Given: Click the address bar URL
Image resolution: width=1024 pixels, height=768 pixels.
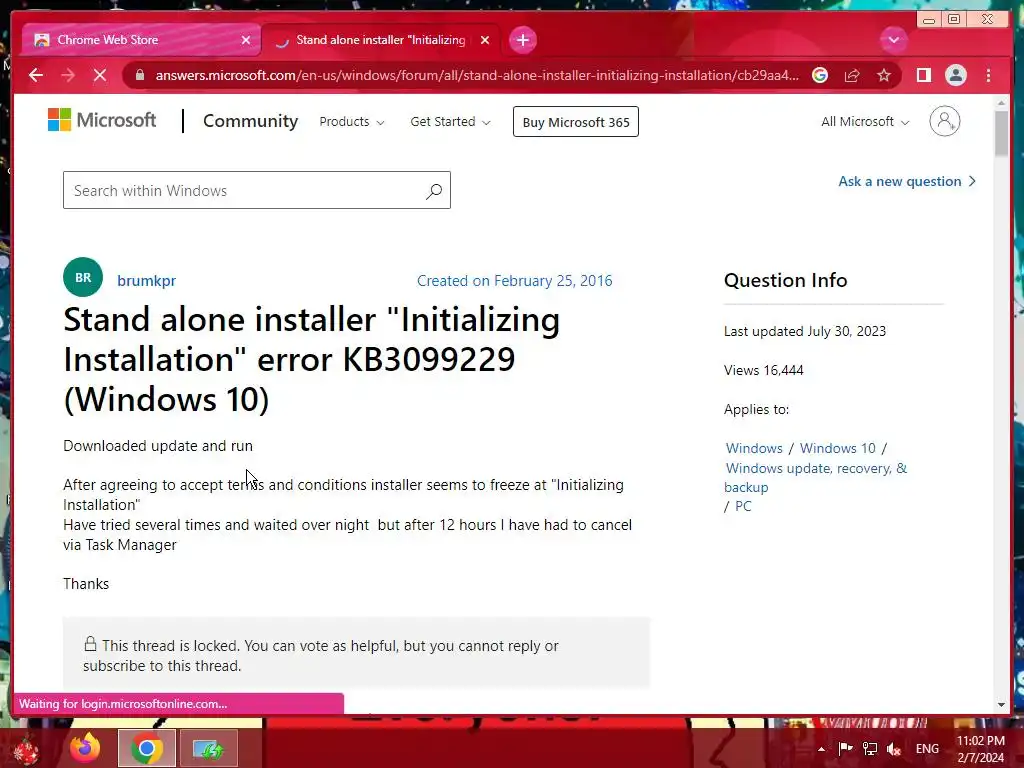Looking at the screenshot, I should [x=477, y=75].
